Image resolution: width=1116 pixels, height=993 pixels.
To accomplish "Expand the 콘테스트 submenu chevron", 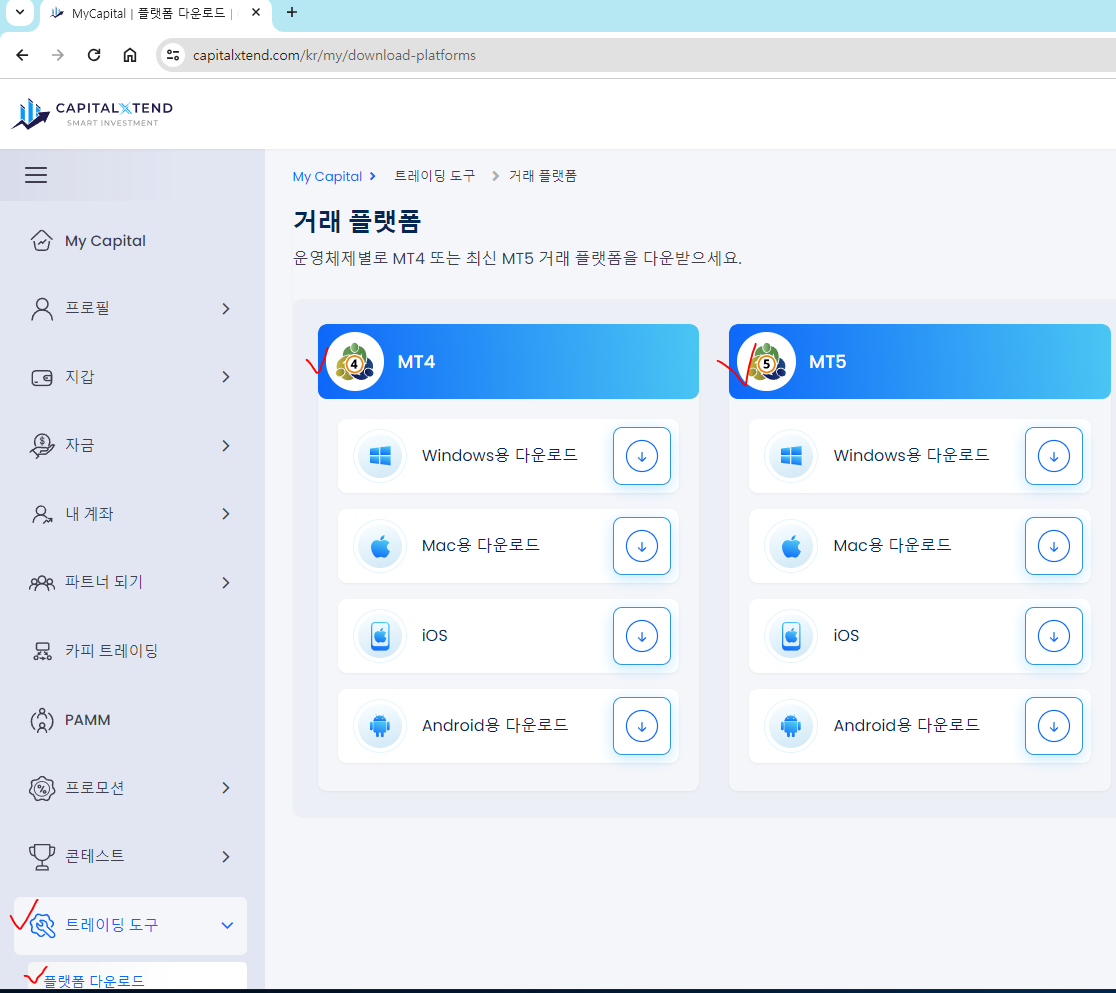I will tap(226, 856).
